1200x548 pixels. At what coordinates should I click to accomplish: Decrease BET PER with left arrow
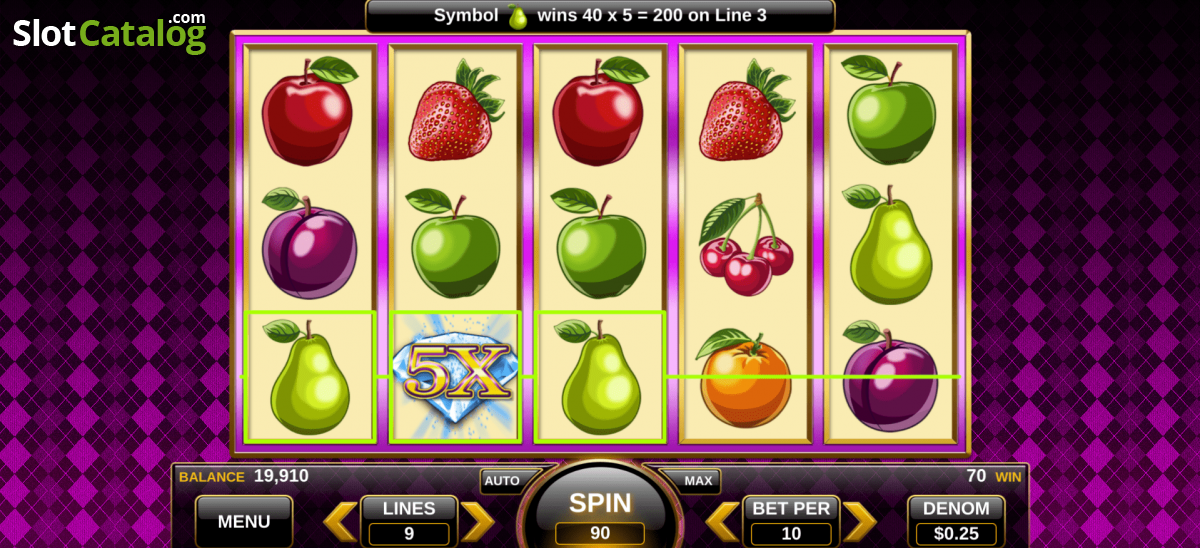(x=723, y=521)
